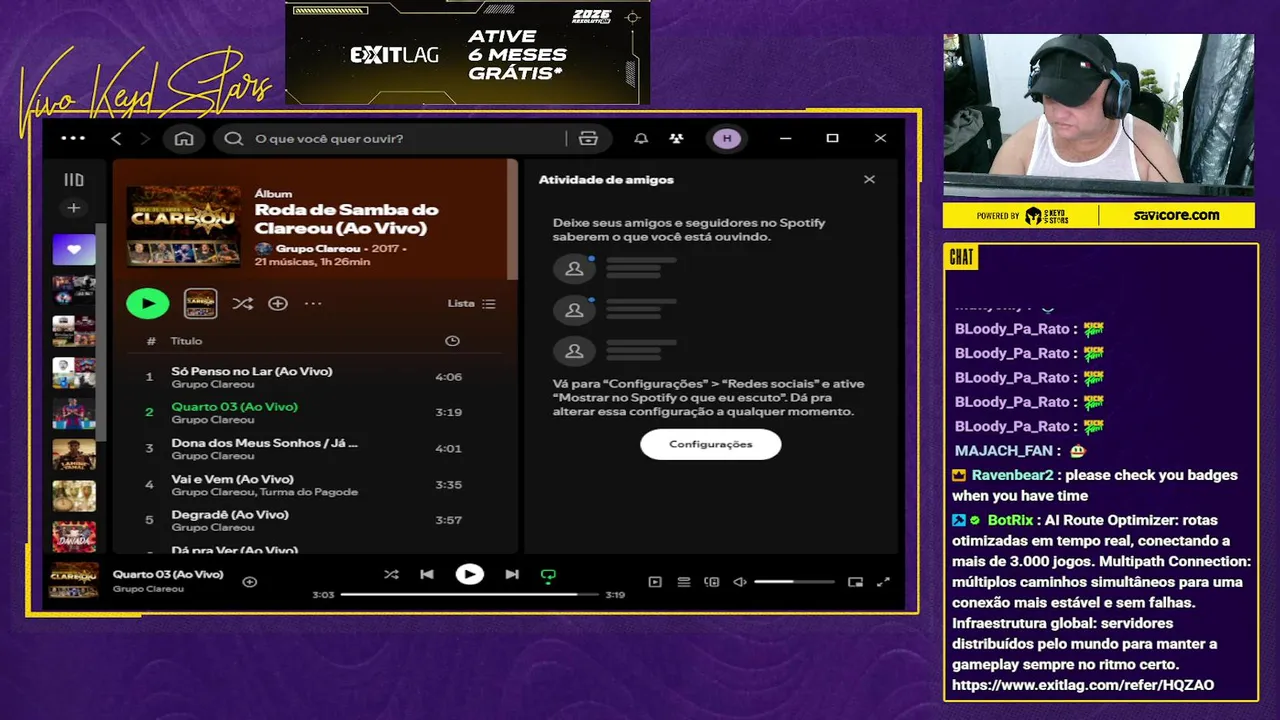Sort by the Título column header
The width and height of the screenshot is (1280, 720).
(x=187, y=341)
